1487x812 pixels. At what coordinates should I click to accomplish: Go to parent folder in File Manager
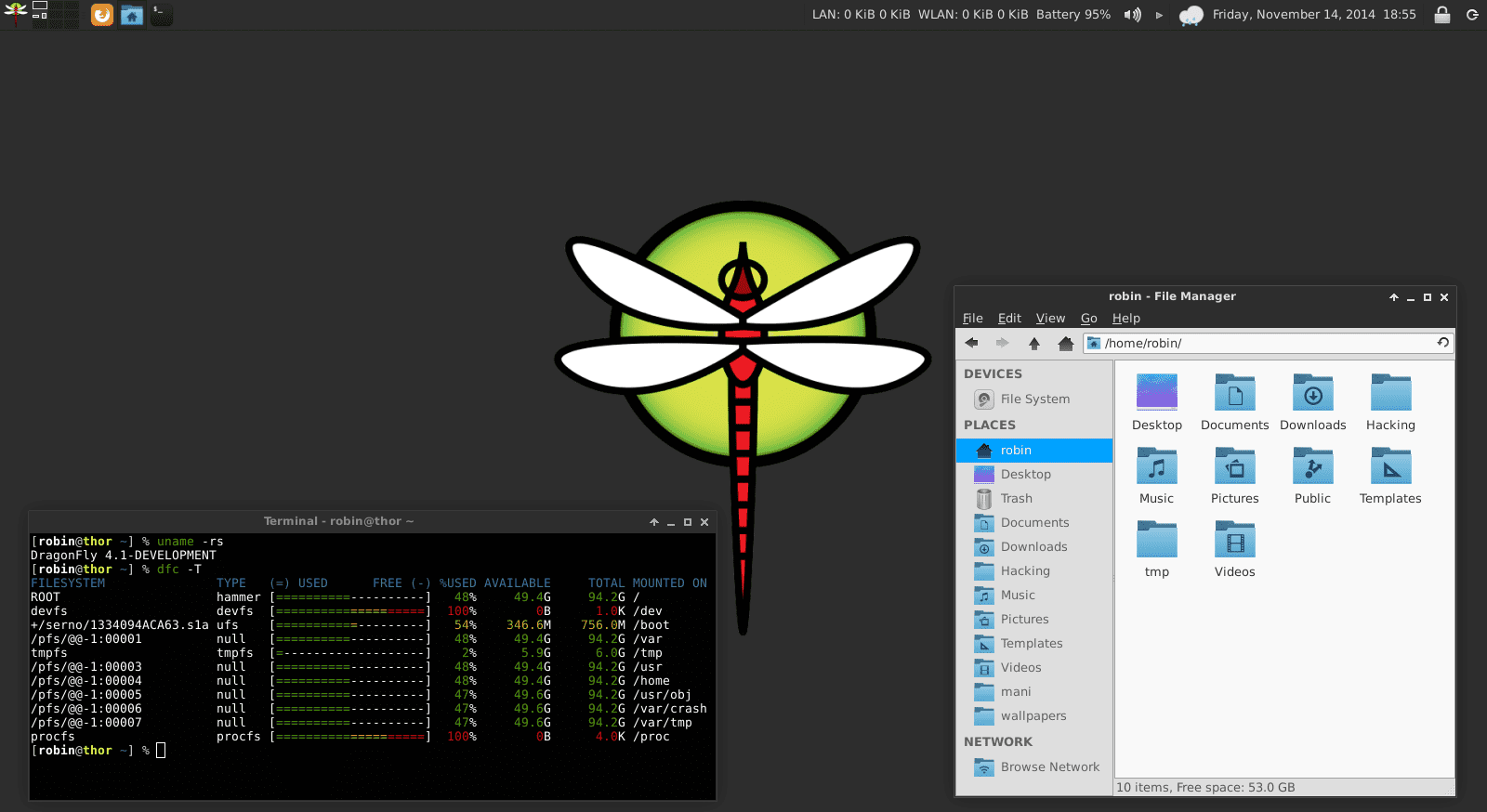coord(1033,343)
